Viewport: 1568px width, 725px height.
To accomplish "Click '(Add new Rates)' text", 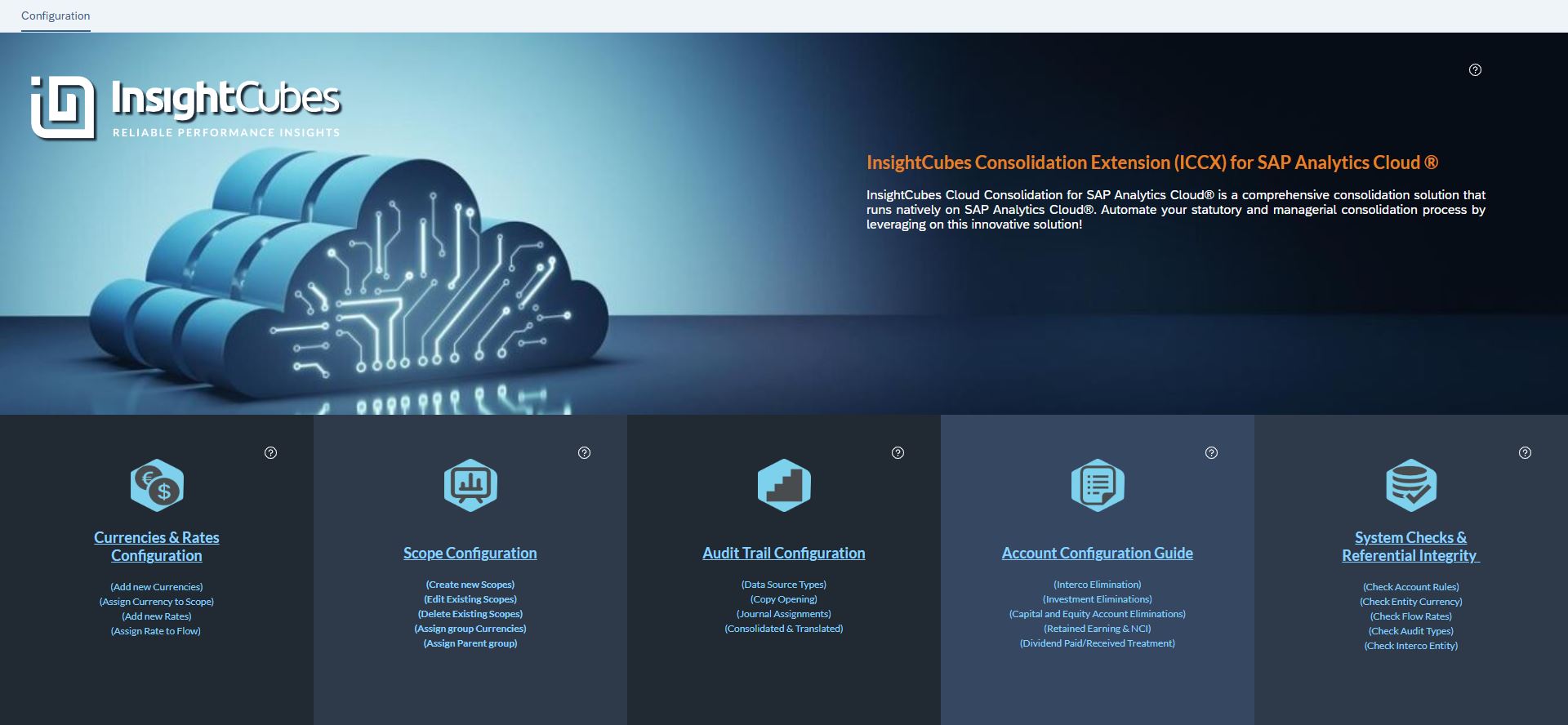I will [157, 616].
